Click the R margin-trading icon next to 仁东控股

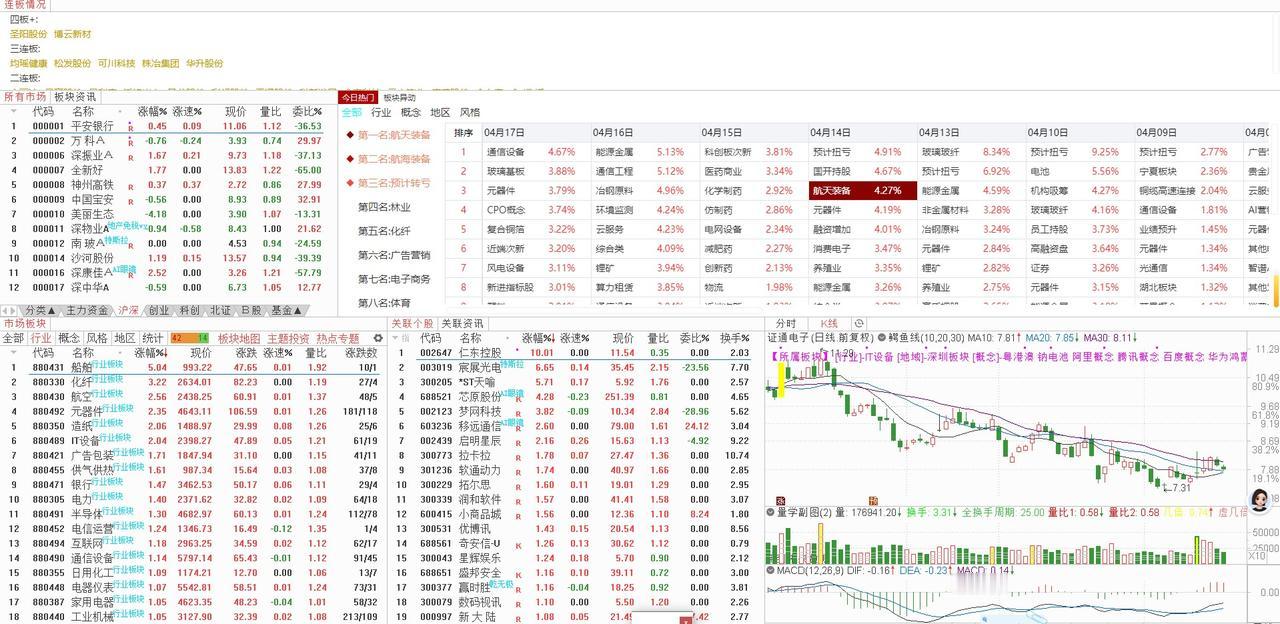click(517, 352)
